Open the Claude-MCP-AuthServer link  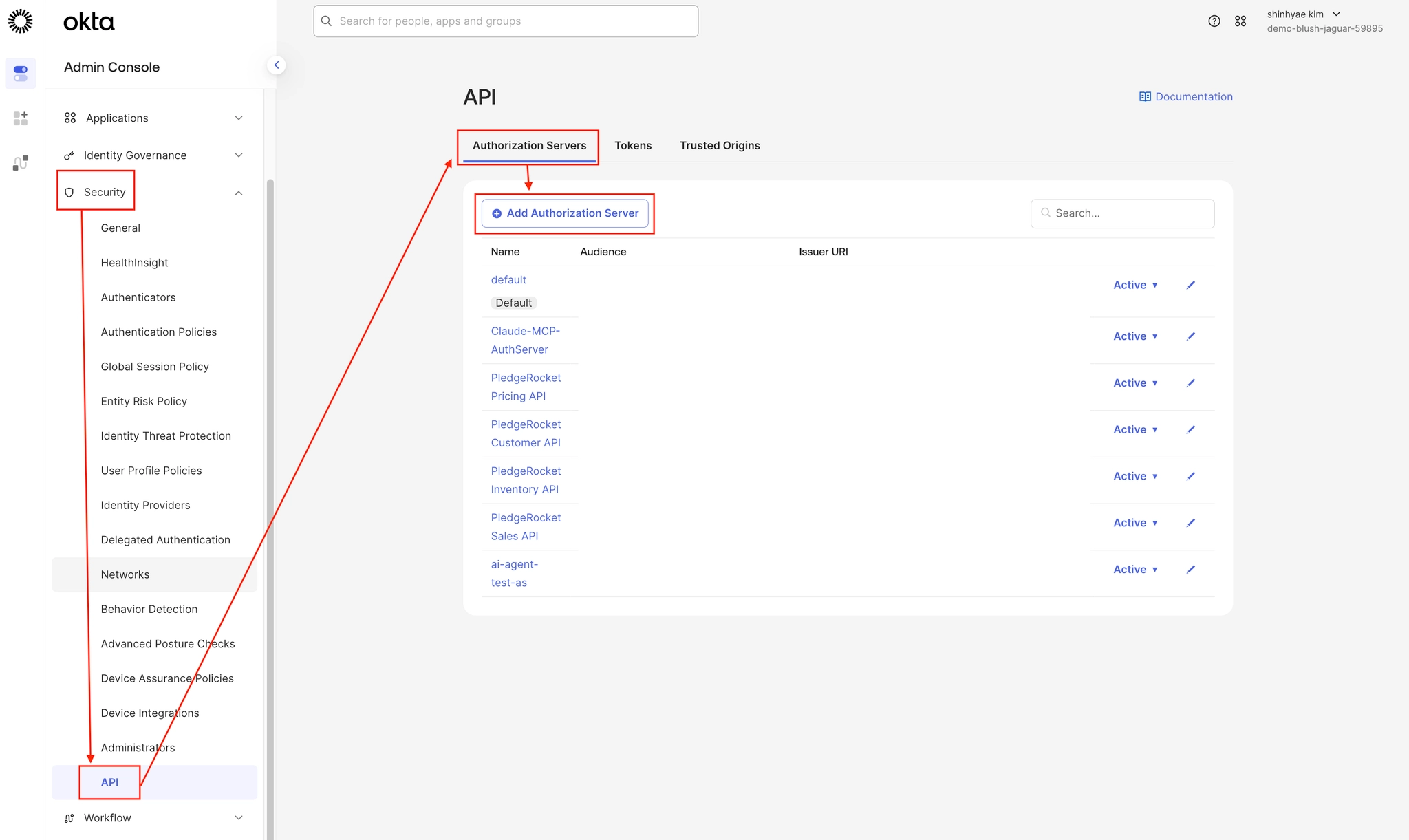point(526,341)
